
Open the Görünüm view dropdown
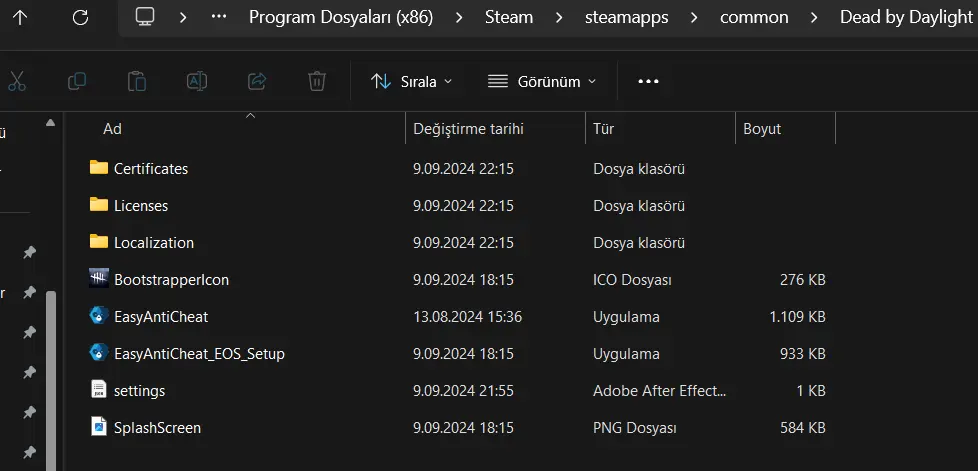pos(542,81)
